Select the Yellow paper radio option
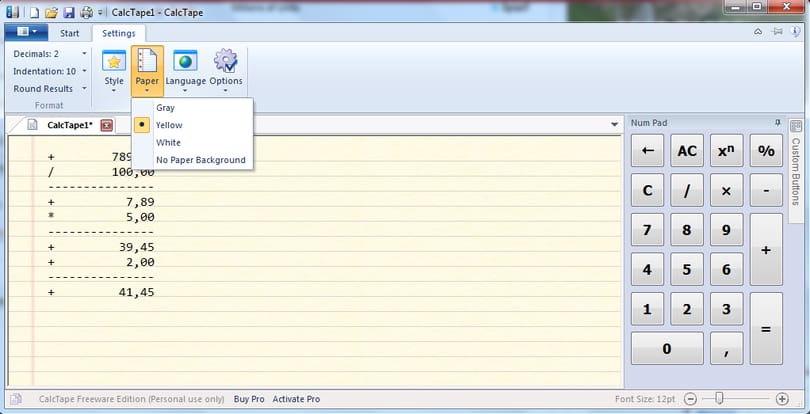Viewport: 810px width, 414px height. [142, 125]
